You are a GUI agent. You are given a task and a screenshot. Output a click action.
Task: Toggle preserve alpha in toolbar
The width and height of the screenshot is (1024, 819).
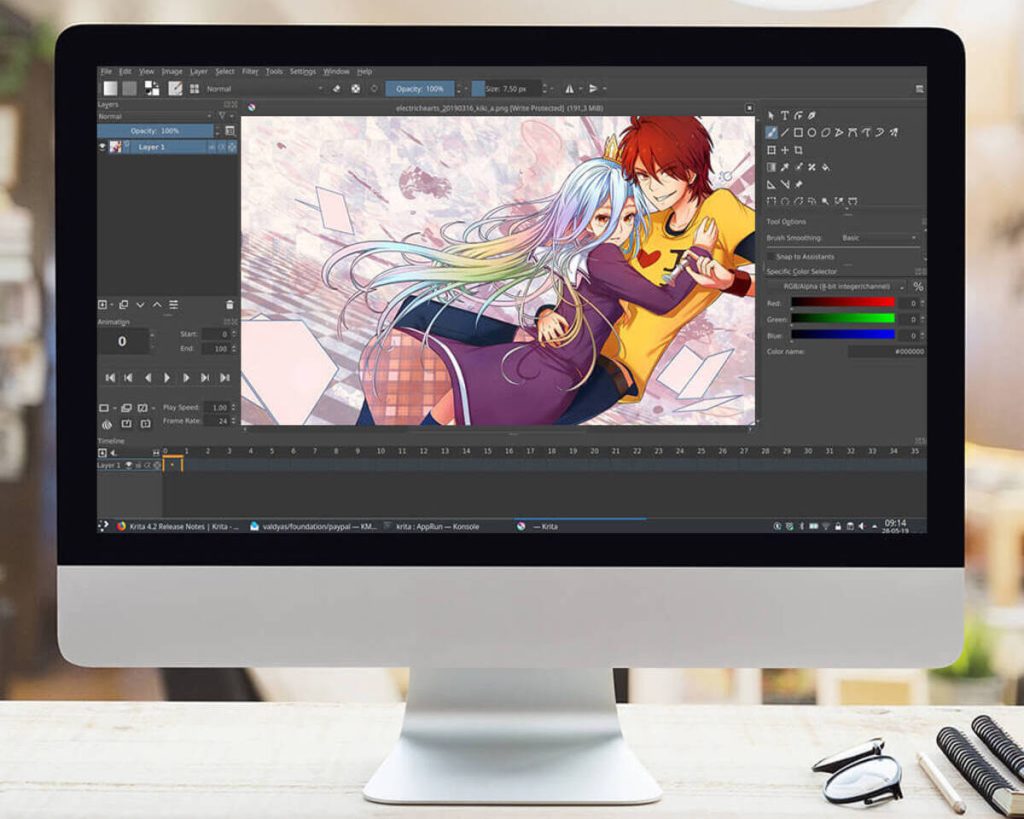355,88
